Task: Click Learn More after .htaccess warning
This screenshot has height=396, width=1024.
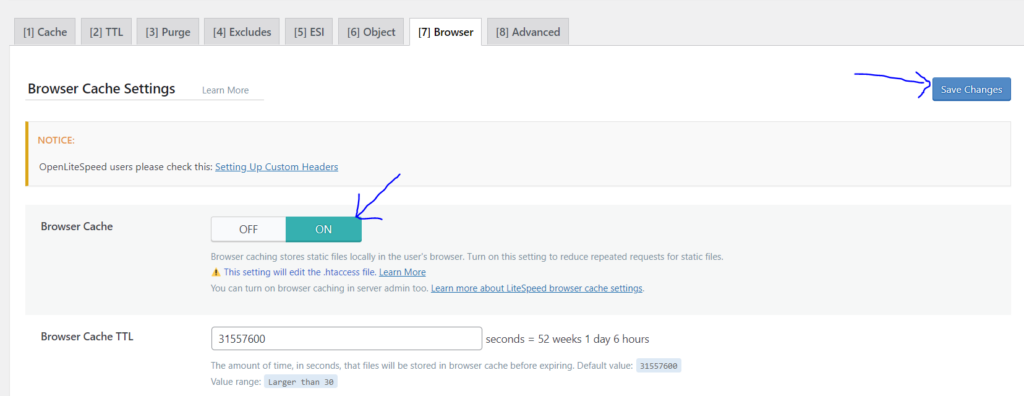Action: coord(402,272)
